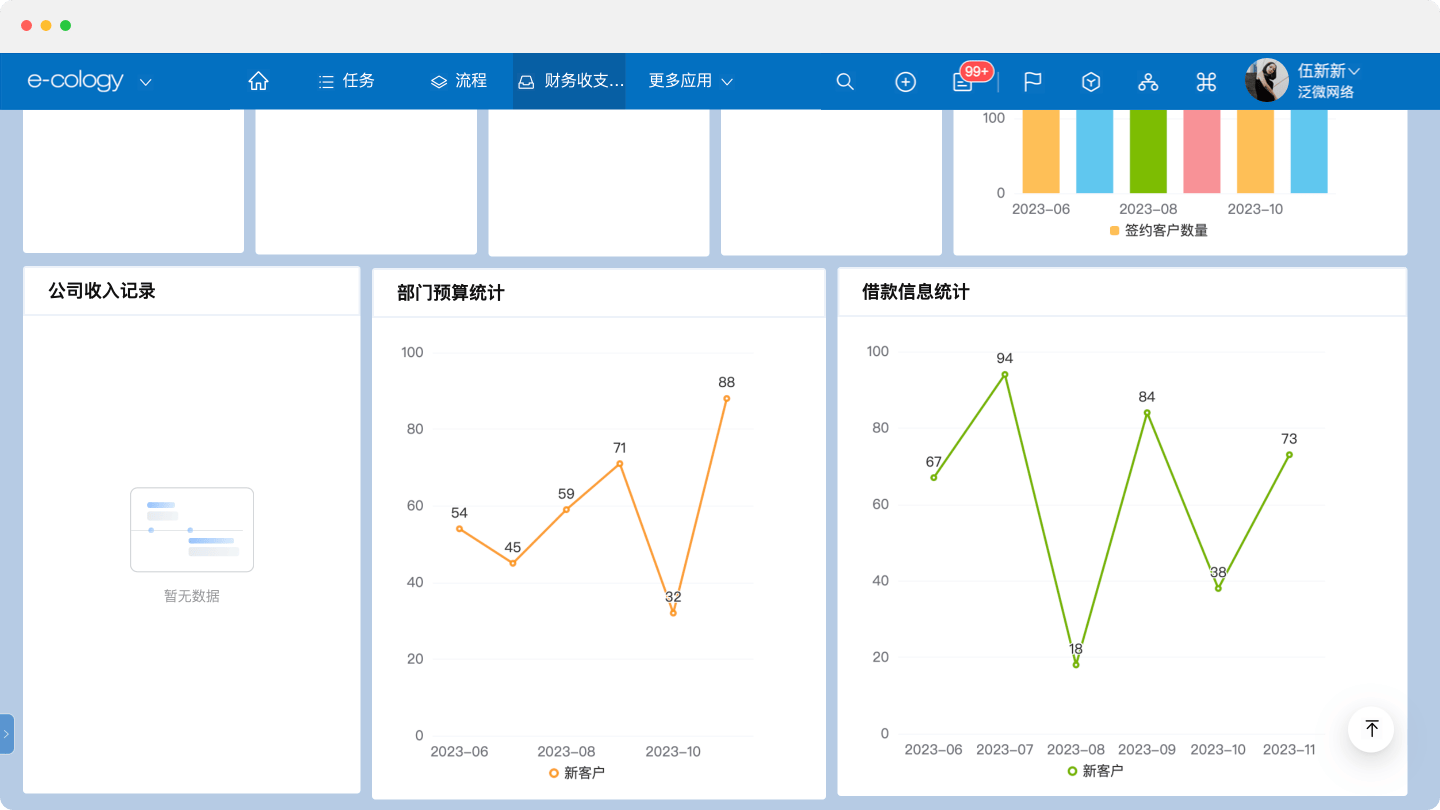Click the flag icon in the navbar

[1033, 82]
